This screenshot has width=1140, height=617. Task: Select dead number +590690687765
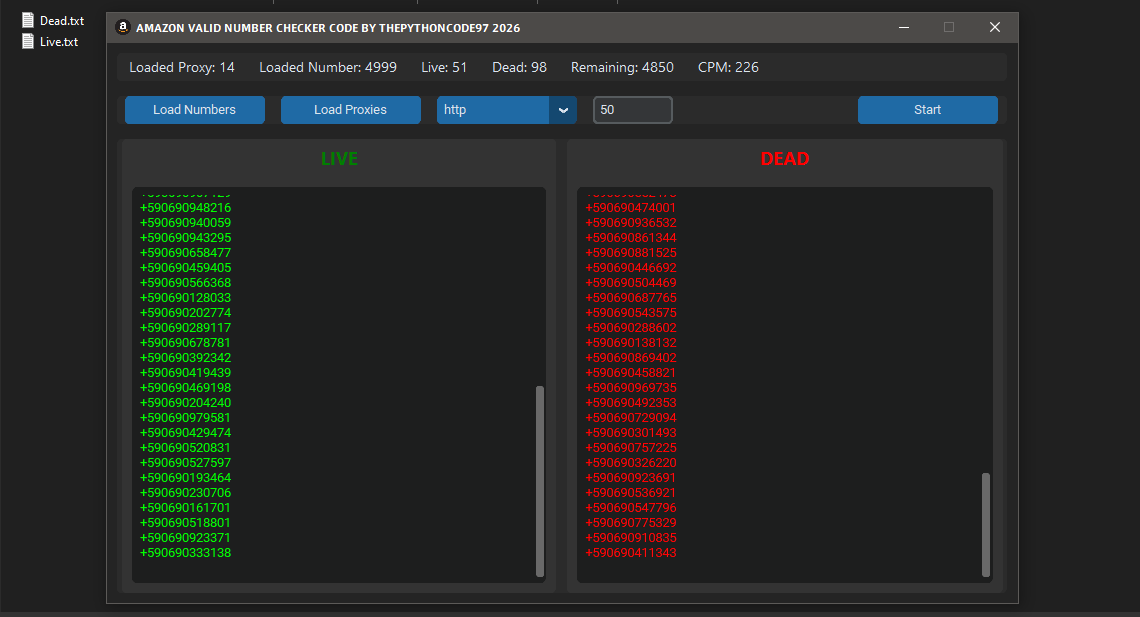[x=631, y=298]
